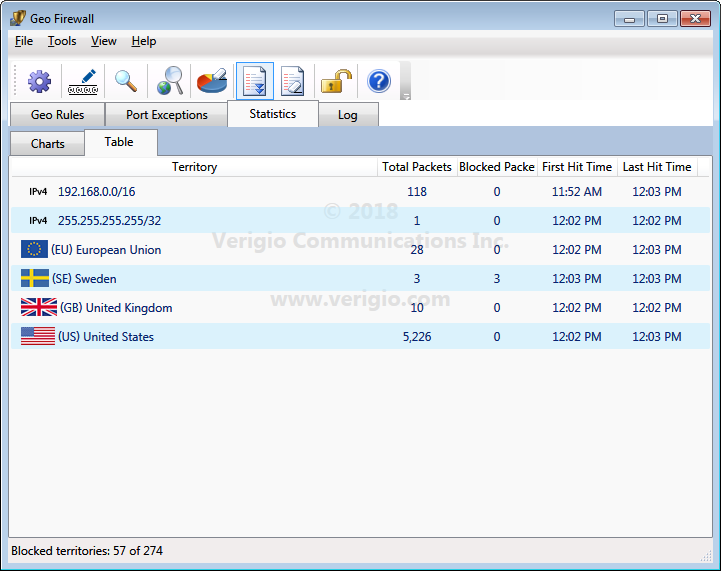Sort by the First Hit Time header

coord(577,167)
